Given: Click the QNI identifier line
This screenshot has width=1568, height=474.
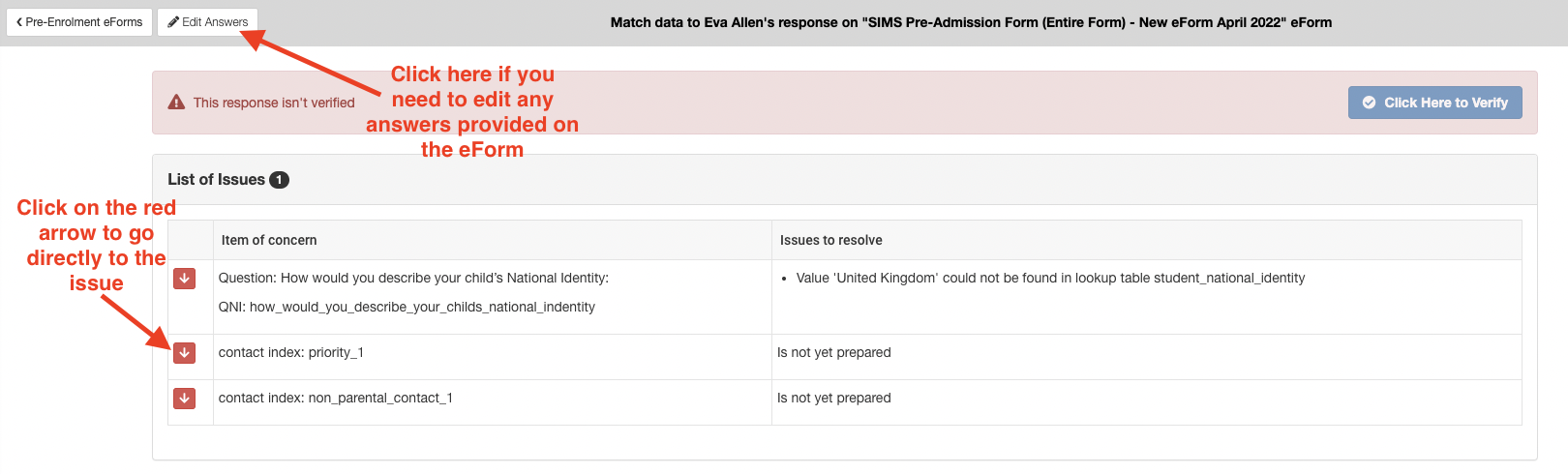Looking at the screenshot, I should (x=407, y=307).
